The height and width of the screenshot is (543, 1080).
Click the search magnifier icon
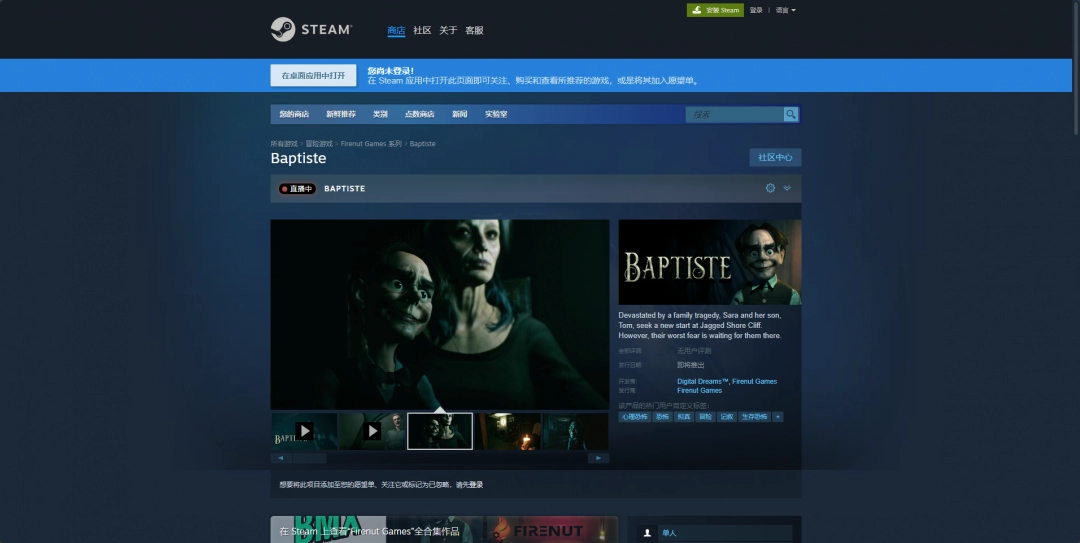pyautogui.click(x=791, y=114)
